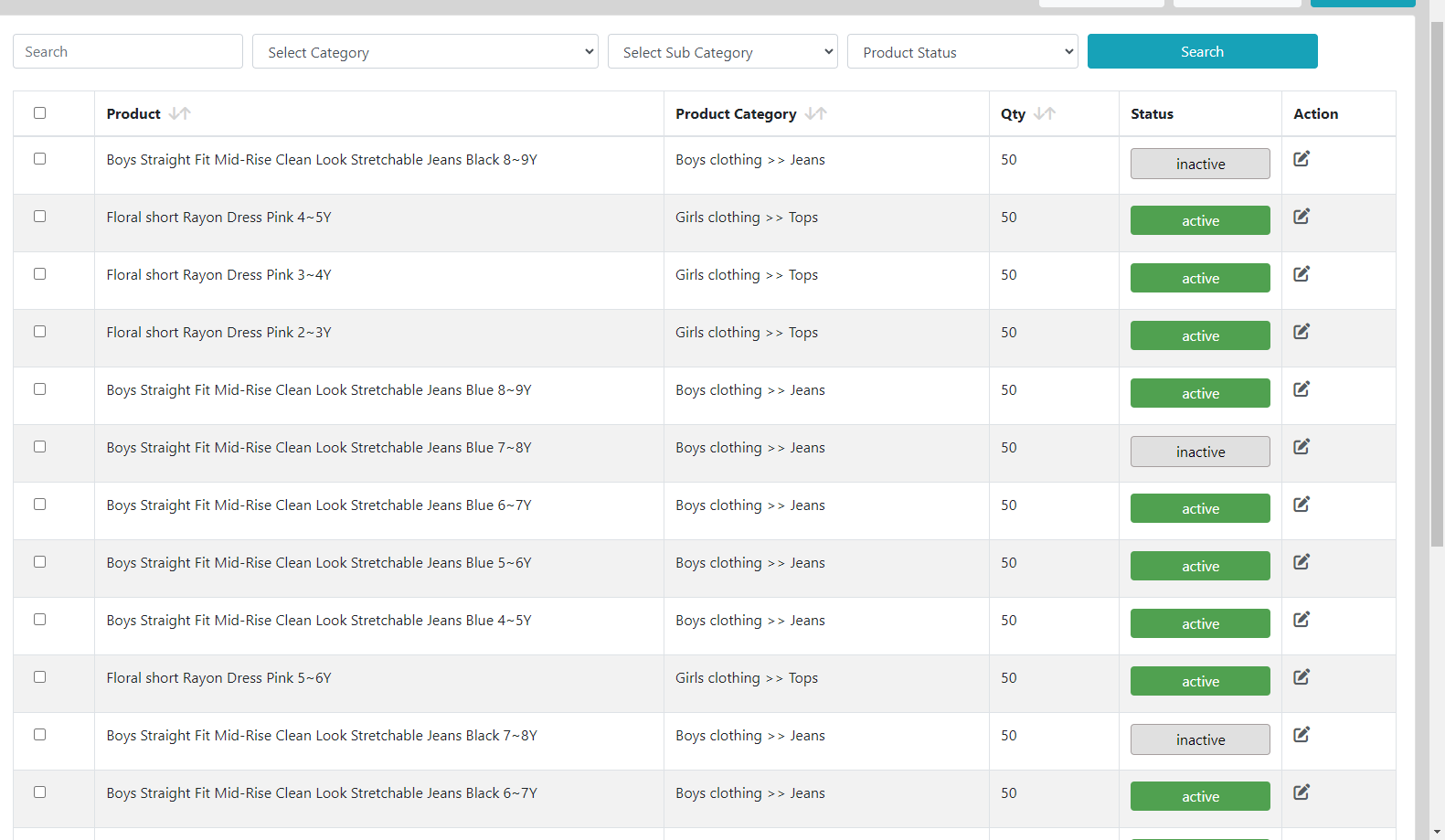
Task: Open the Product Status dropdown
Action: [x=962, y=52]
